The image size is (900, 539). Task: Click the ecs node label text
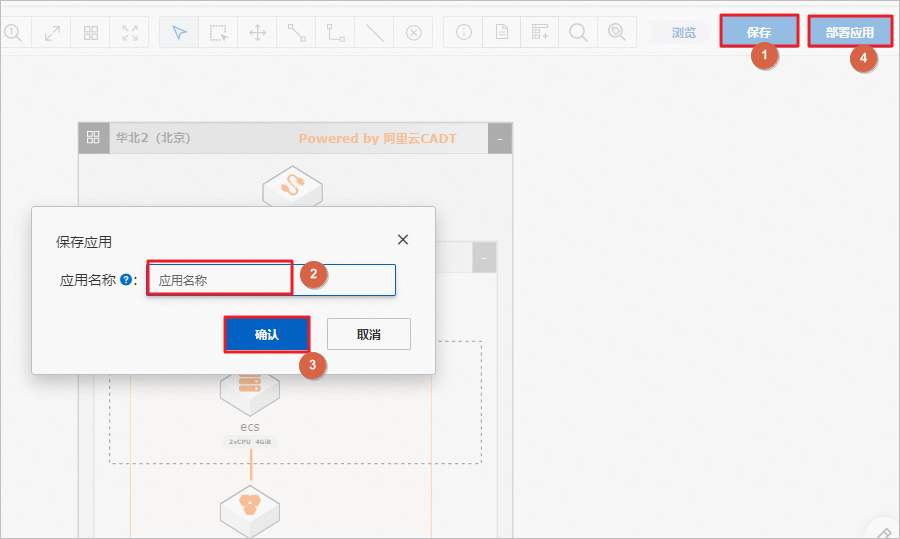point(250,426)
